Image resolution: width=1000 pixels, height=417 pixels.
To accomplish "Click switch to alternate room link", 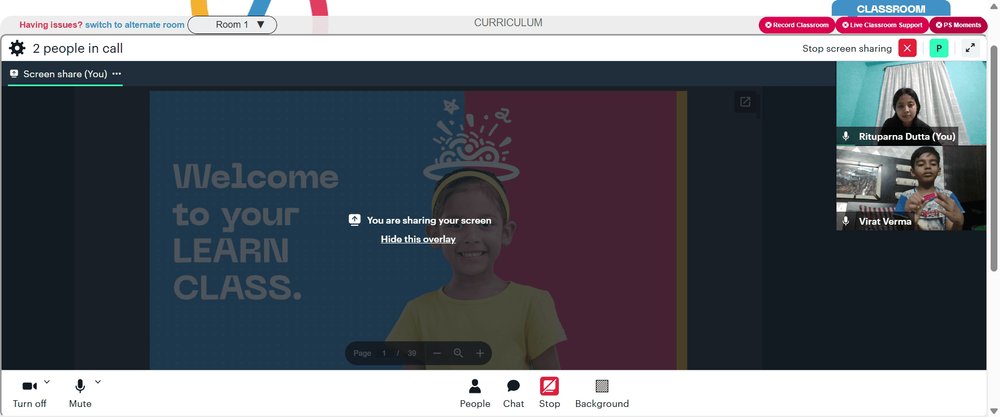I will [x=135, y=25].
